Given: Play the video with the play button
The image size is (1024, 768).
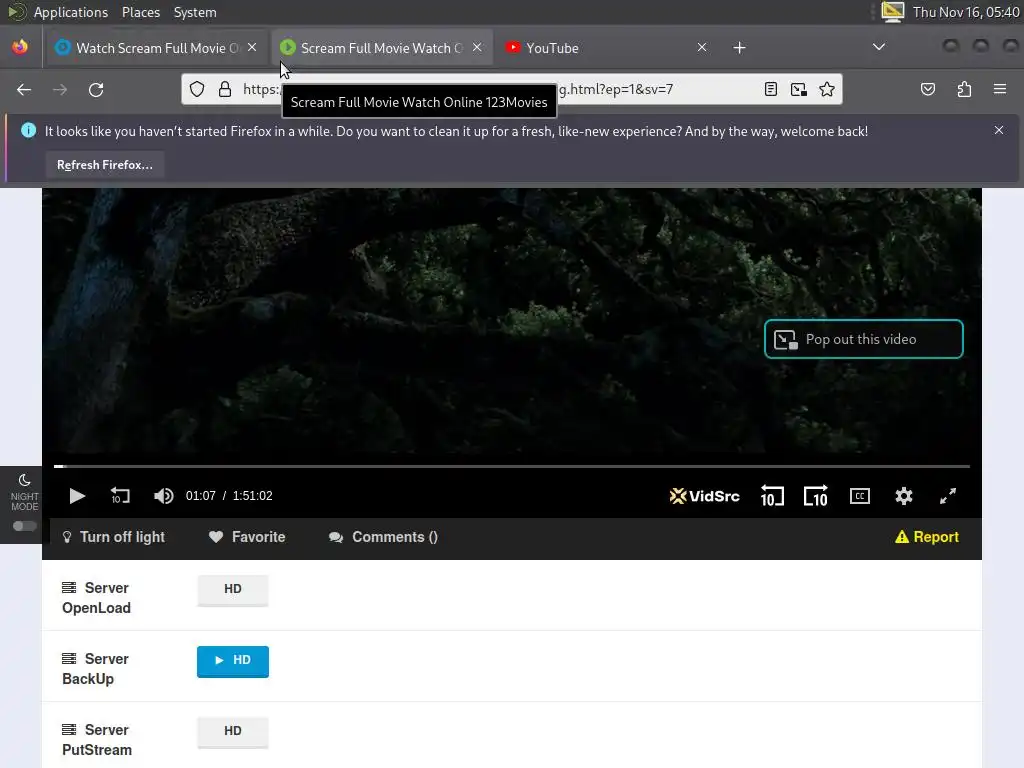Looking at the screenshot, I should (x=77, y=496).
